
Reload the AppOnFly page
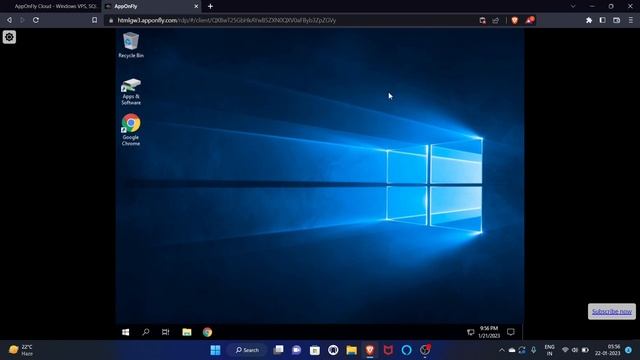36,20
